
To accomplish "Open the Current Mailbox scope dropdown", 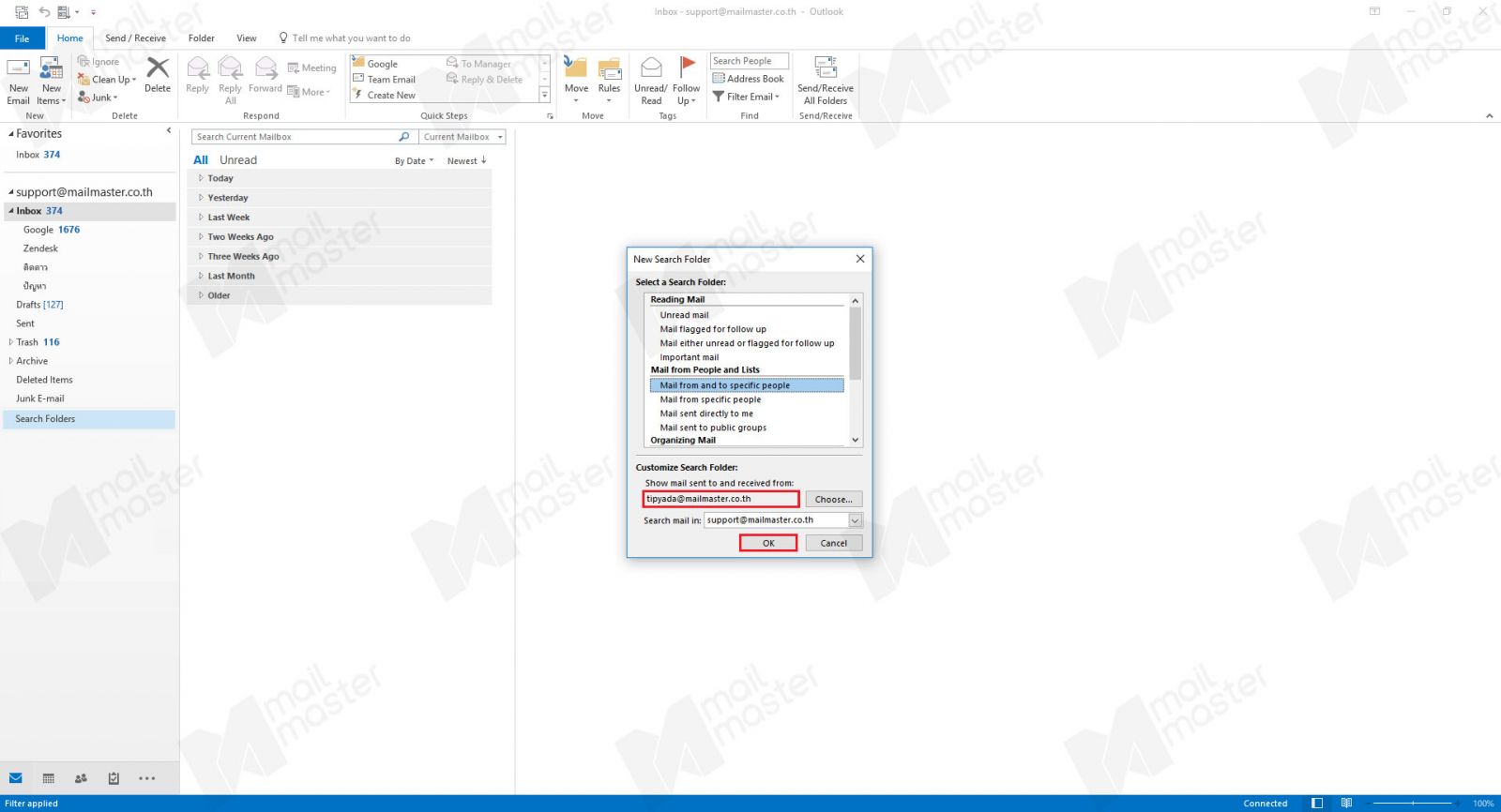I will [x=462, y=137].
